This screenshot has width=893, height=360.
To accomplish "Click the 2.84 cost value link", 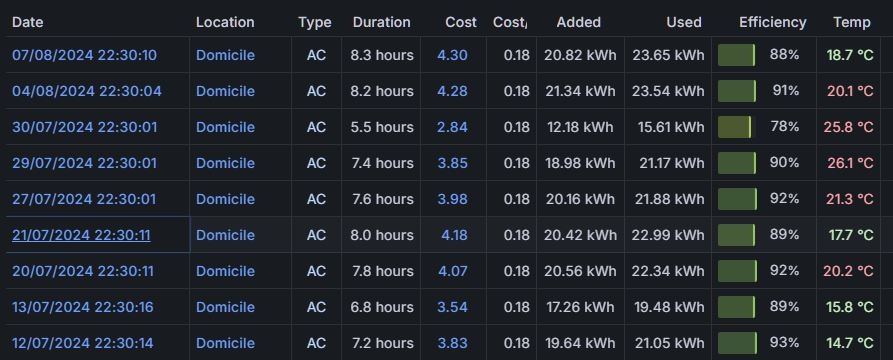I will pos(453,127).
